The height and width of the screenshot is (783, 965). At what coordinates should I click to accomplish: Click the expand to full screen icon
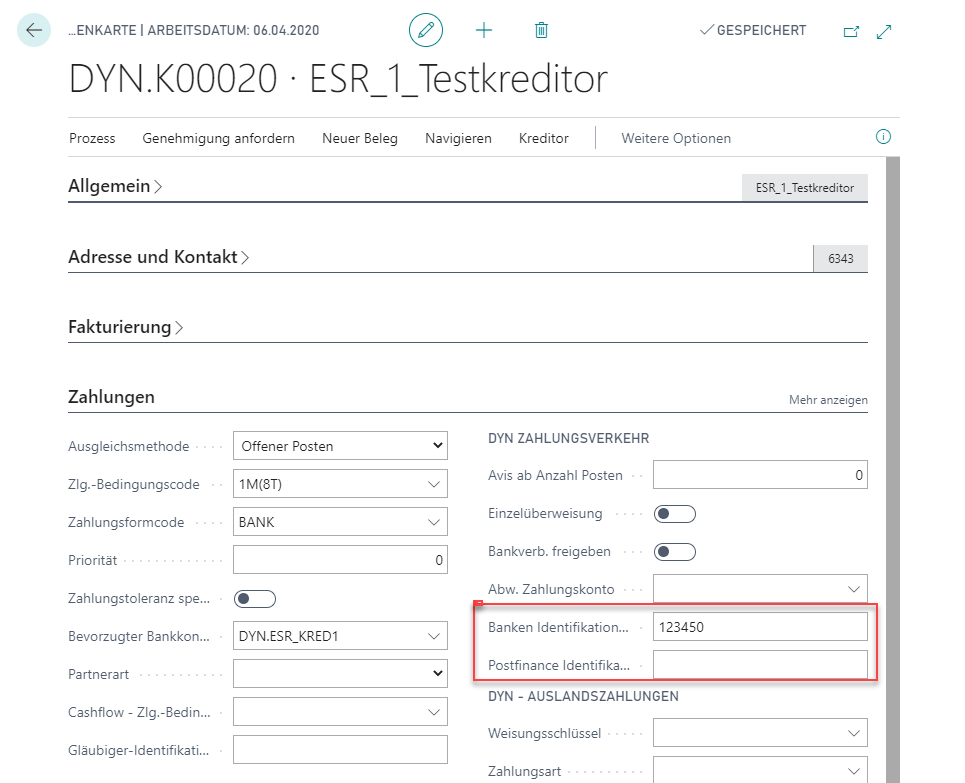coord(884,31)
